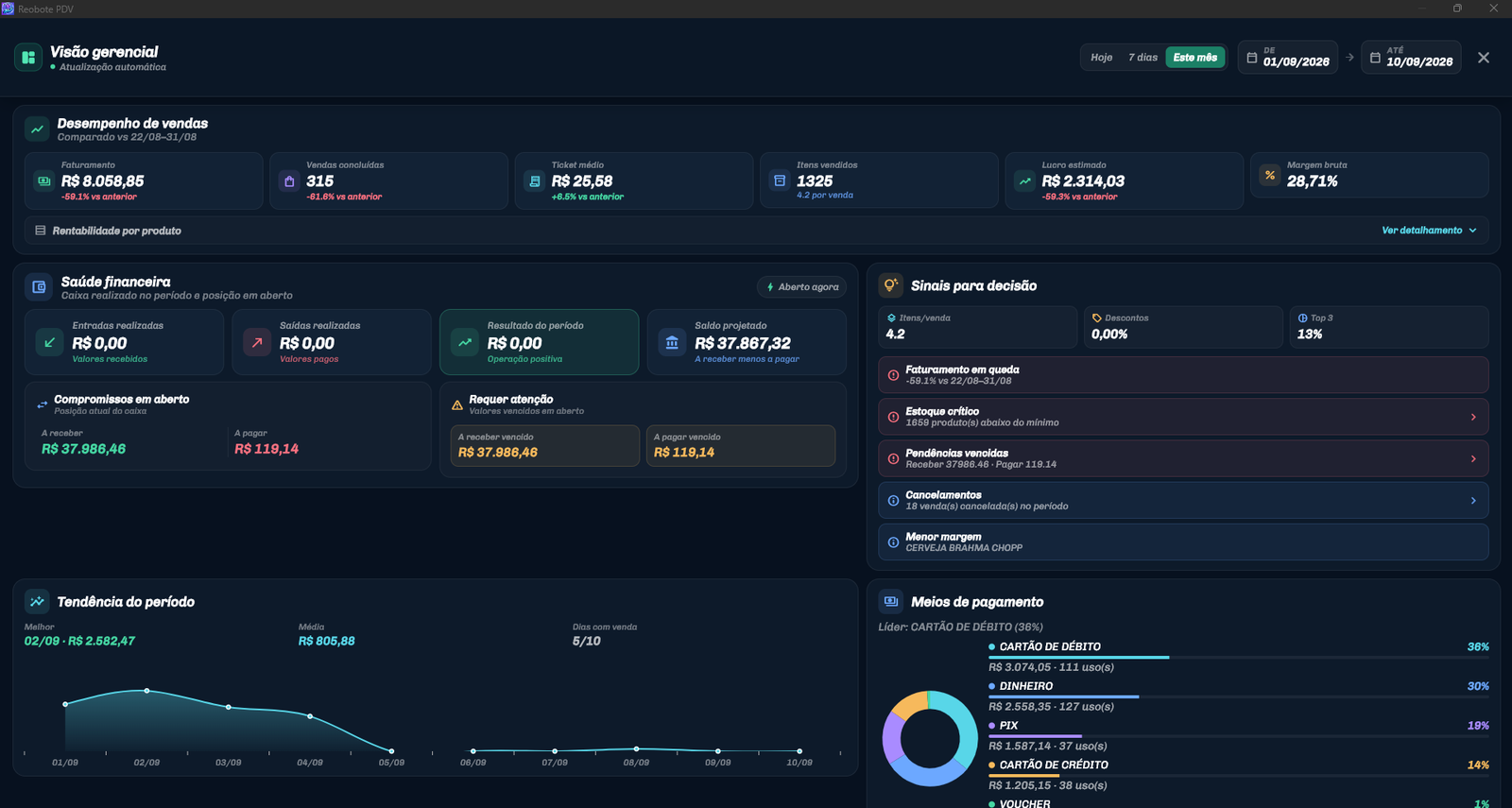Screen dimensions: 1512x808
Task: Open the ATÉ end date picker
Action: pos(1411,57)
